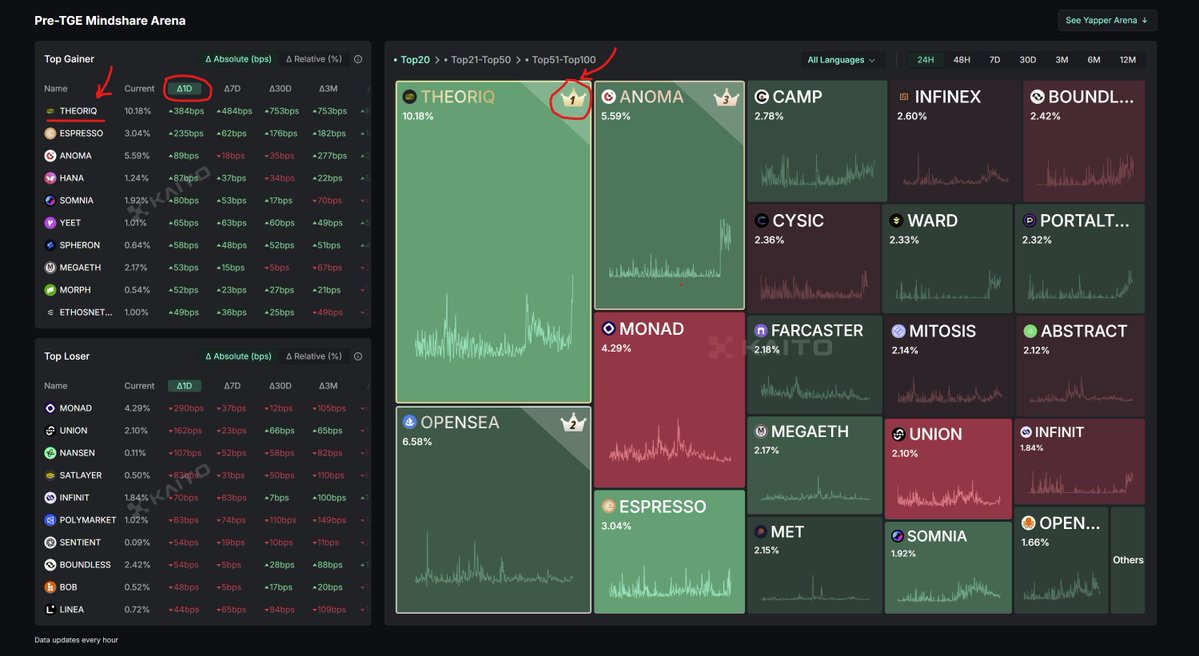Open the Others tile in the treemap
Image resolution: width=1199 pixels, height=656 pixels.
click(x=1128, y=560)
